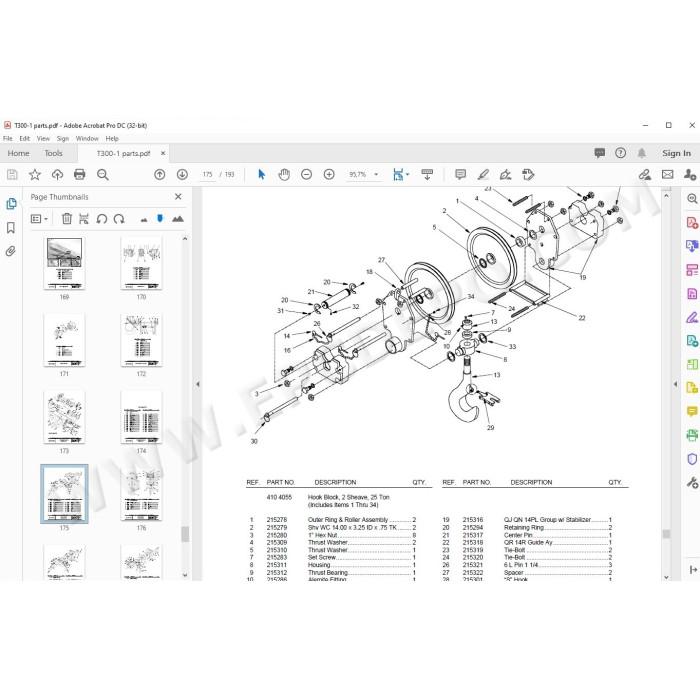
Task: Open the Help menu
Action: [112, 139]
